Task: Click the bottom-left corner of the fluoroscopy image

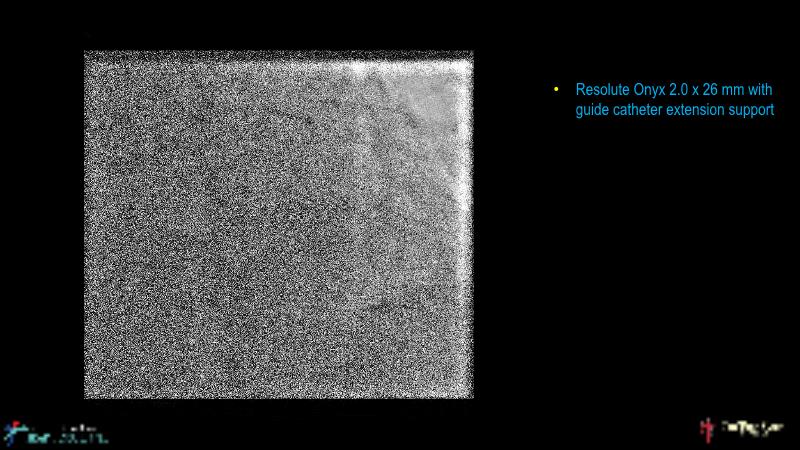Action: (x=88, y=394)
